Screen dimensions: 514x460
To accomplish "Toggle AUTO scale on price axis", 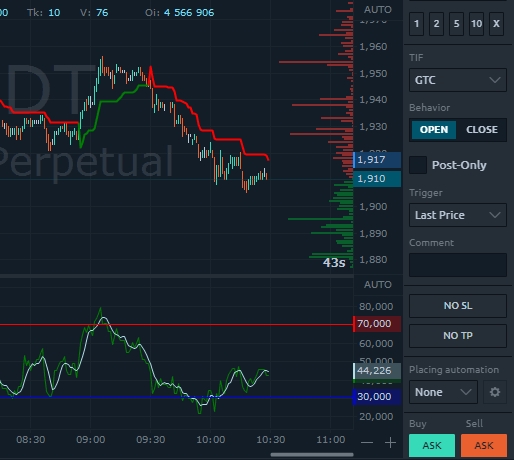I will point(377,10).
